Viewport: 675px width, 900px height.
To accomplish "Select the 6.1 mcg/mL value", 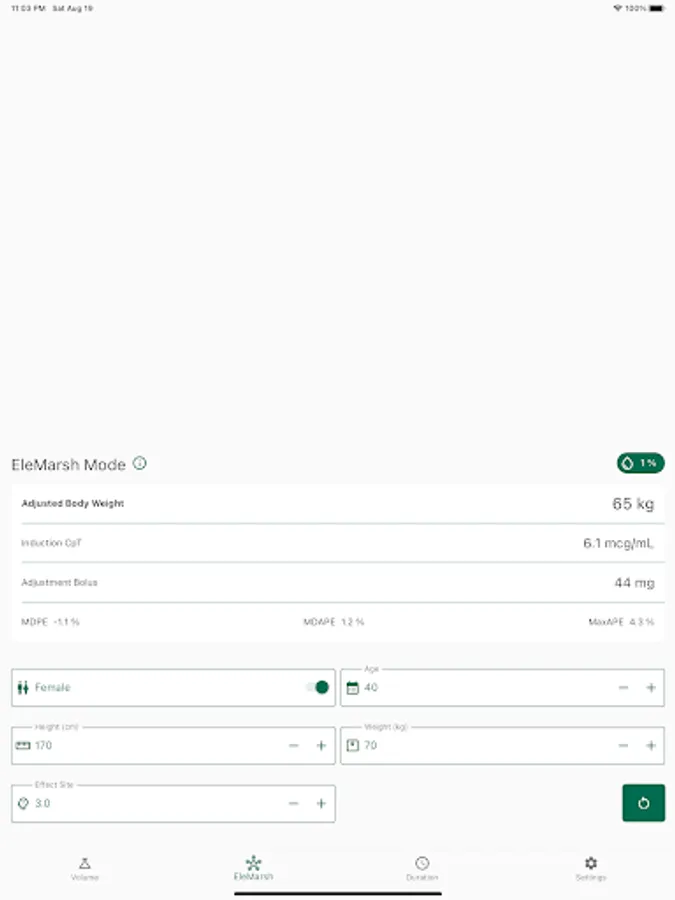I will (x=618, y=543).
